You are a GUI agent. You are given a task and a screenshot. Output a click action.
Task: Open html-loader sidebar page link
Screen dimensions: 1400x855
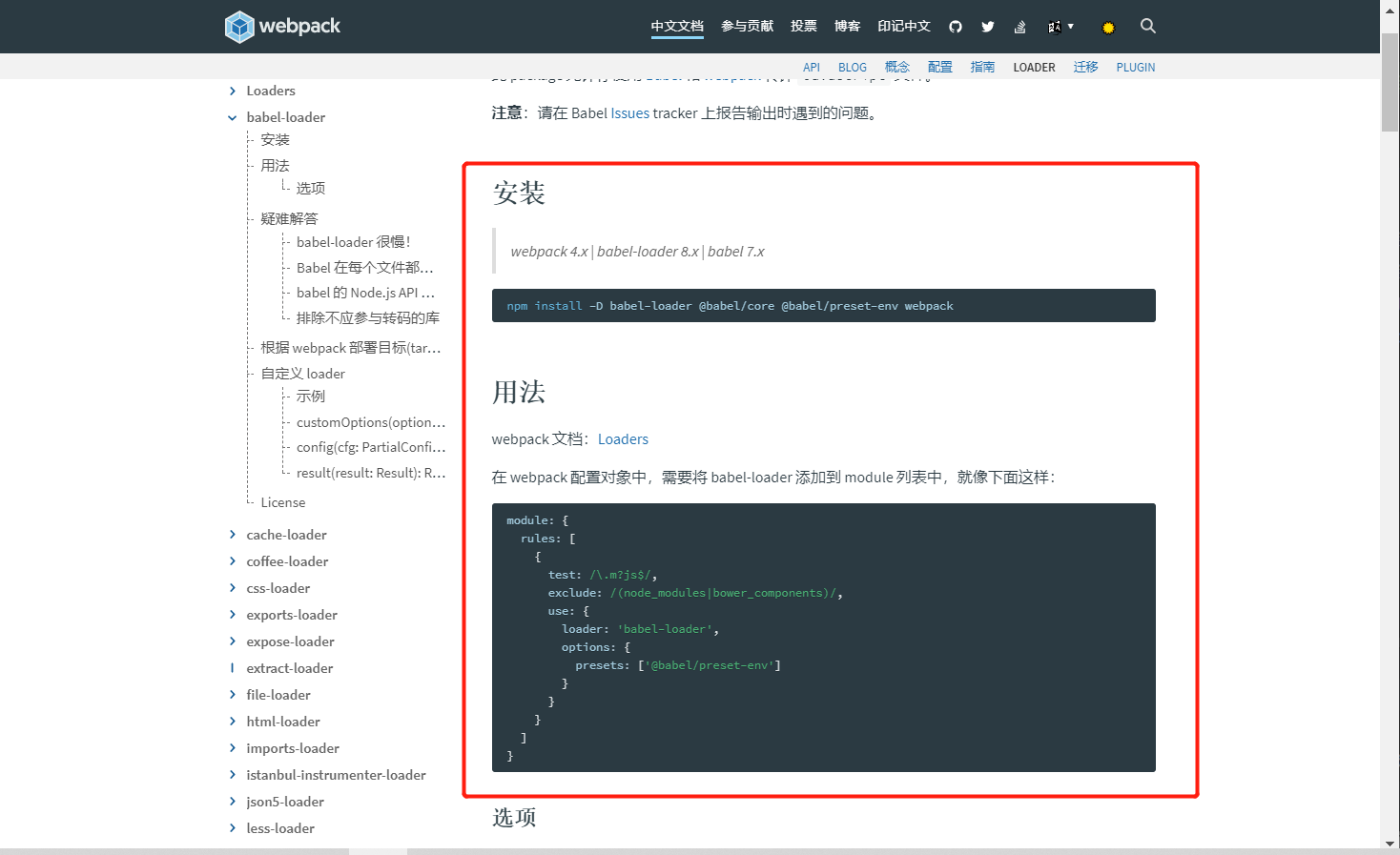[x=283, y=722]
